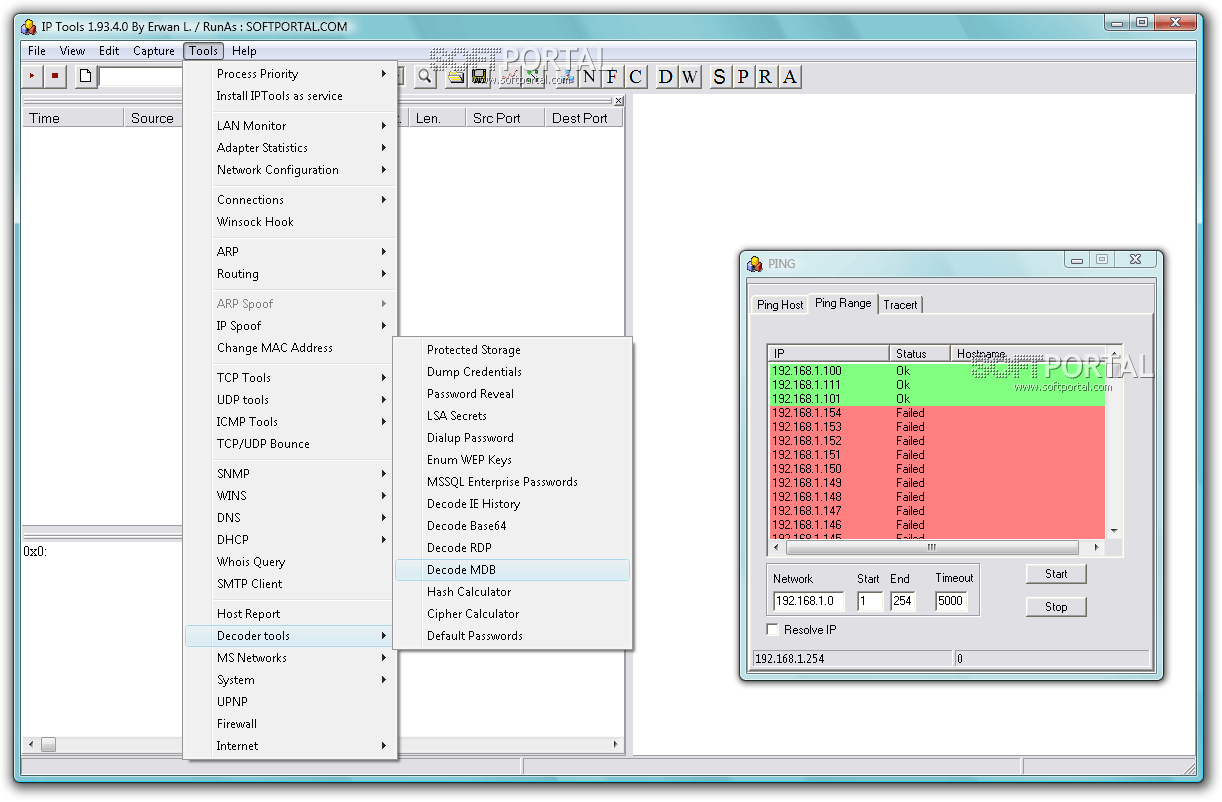Click the PING window title icon
Screen dimensions: 1222x802
point(755,263)
